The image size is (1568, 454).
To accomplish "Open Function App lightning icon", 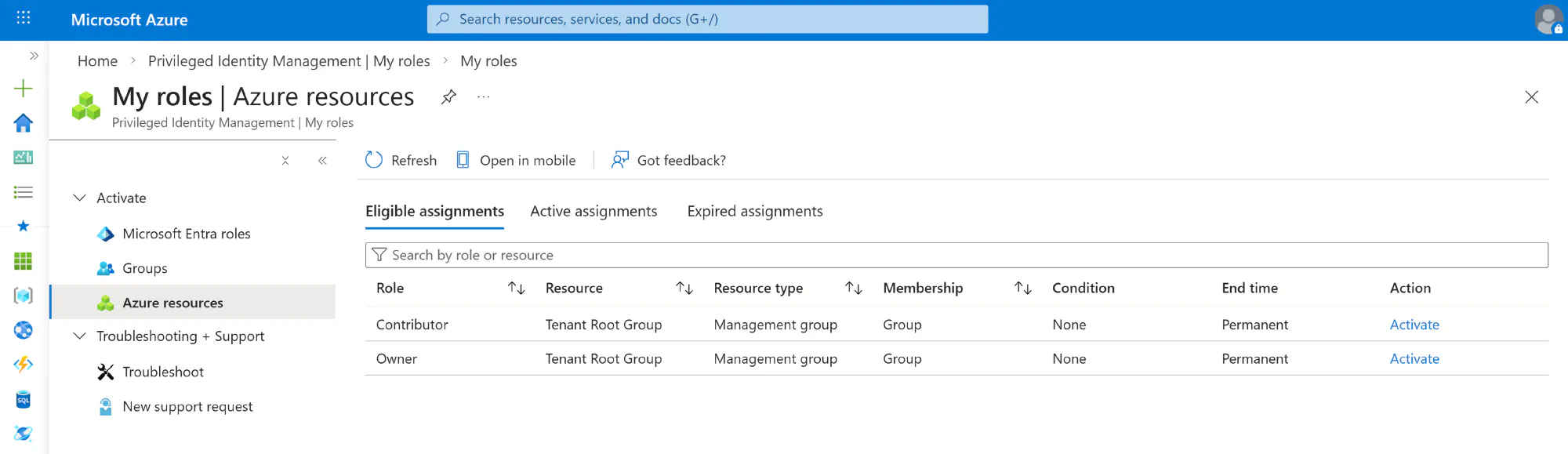I will coord(24,365).
